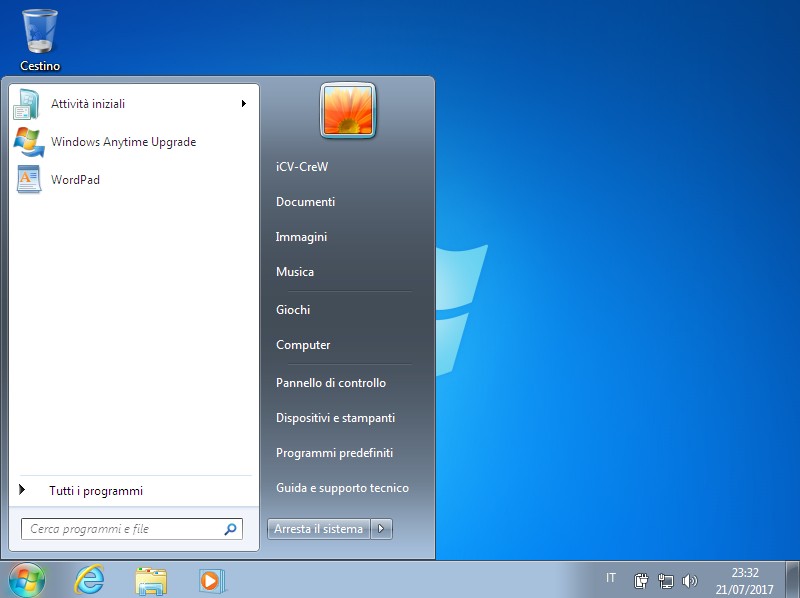This screenshot has height=598, width=800.
Task: Open shutdown options arrow next to Arresta
Action: [x=381, y=529]
